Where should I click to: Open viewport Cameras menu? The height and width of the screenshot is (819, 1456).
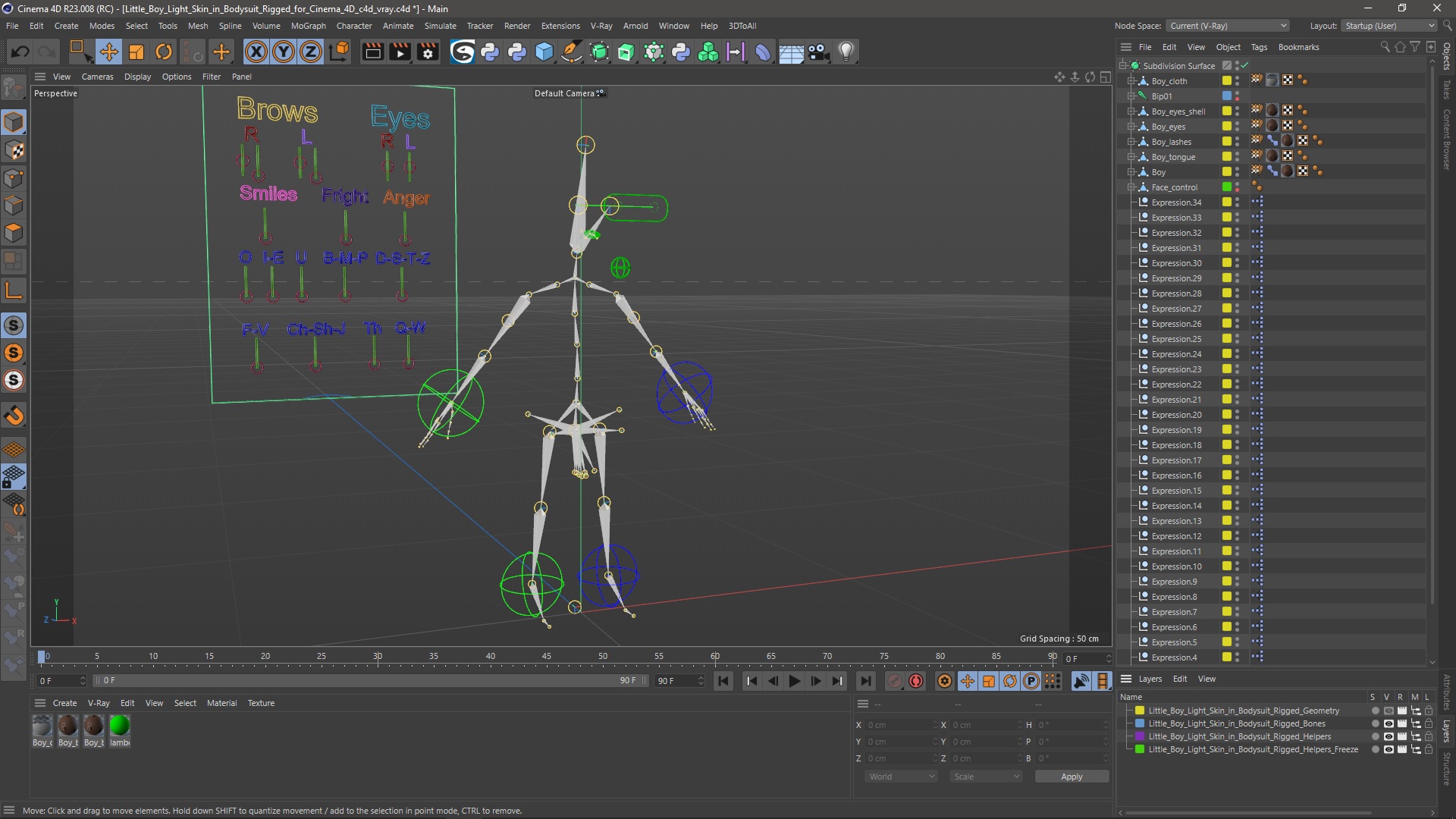(97, 77)
